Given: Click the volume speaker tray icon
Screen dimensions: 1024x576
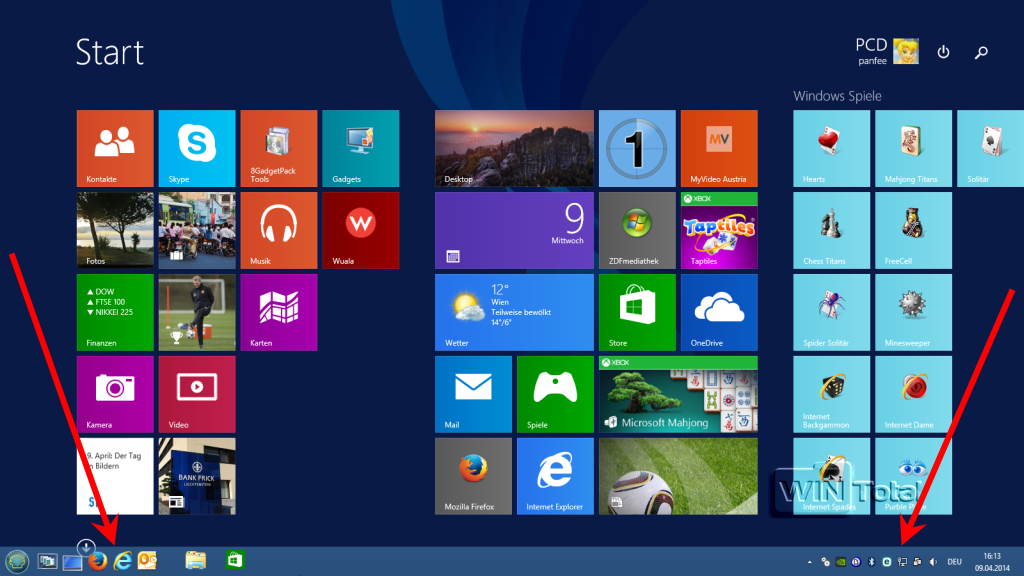Looking at the screenshot, I should click(933, 562).
